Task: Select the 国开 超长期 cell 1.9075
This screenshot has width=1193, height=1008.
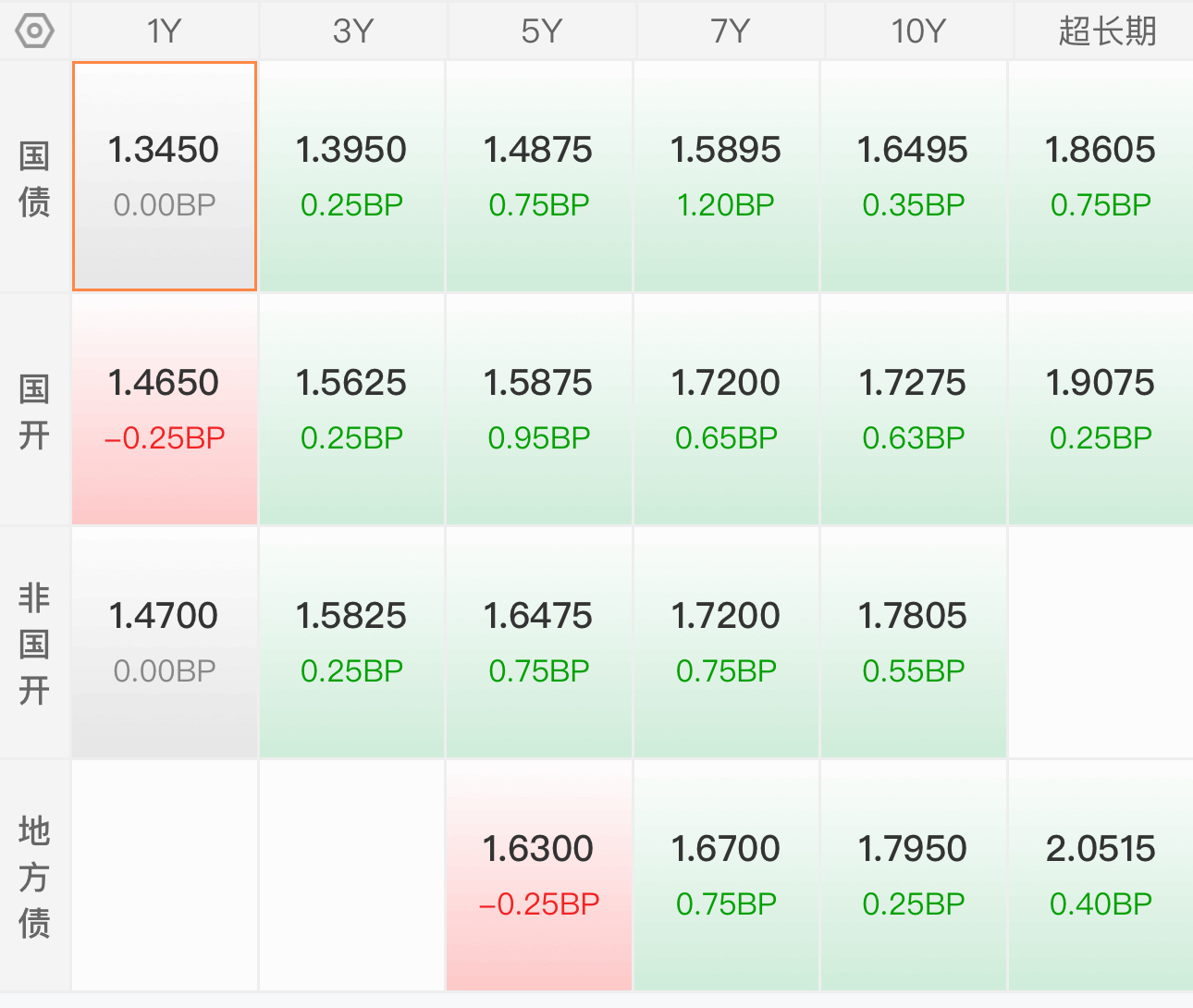Action: (1101, 410)
